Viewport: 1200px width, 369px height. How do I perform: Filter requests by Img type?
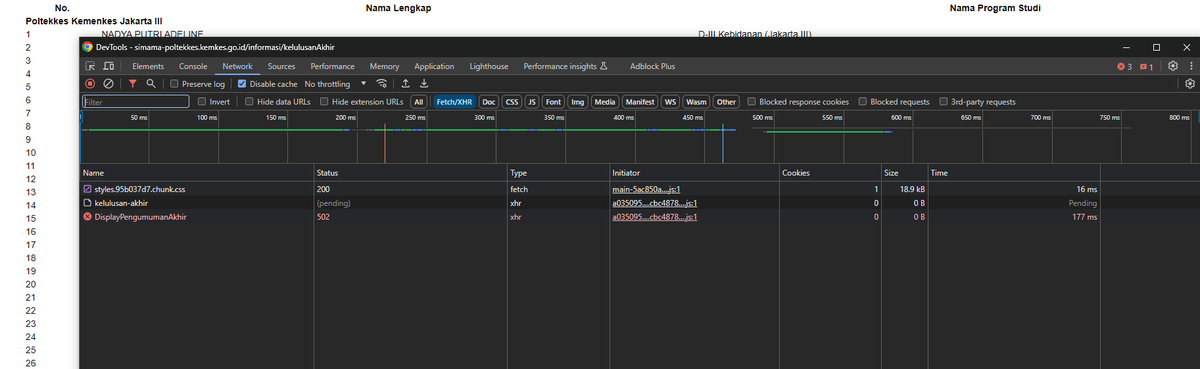(x=577, y=102)
